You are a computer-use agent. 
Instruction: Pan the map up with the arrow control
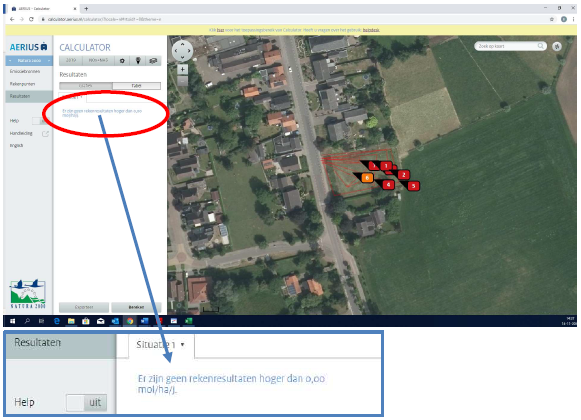point(183,44)
